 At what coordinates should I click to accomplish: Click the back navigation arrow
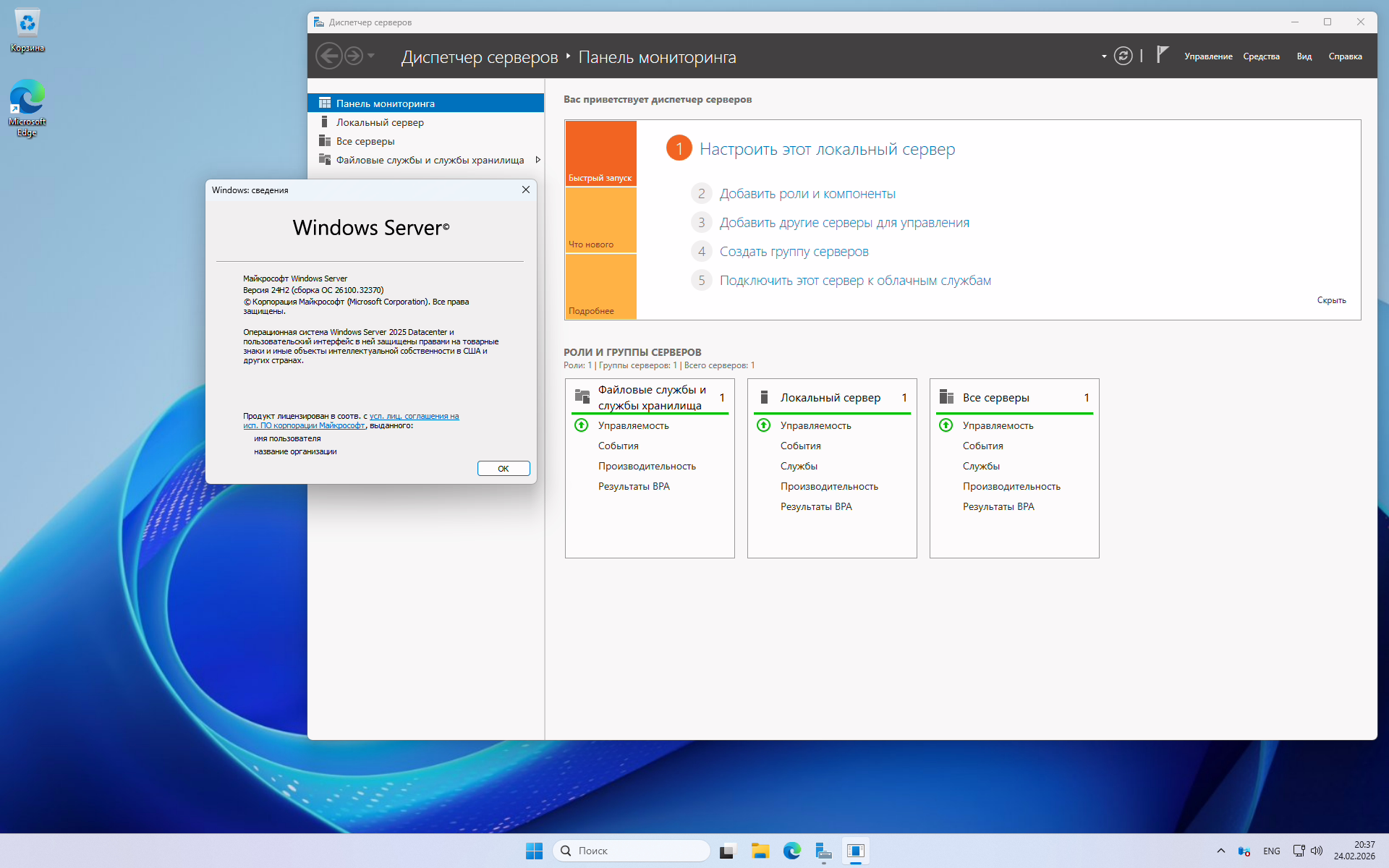click(x=328, y=56)
